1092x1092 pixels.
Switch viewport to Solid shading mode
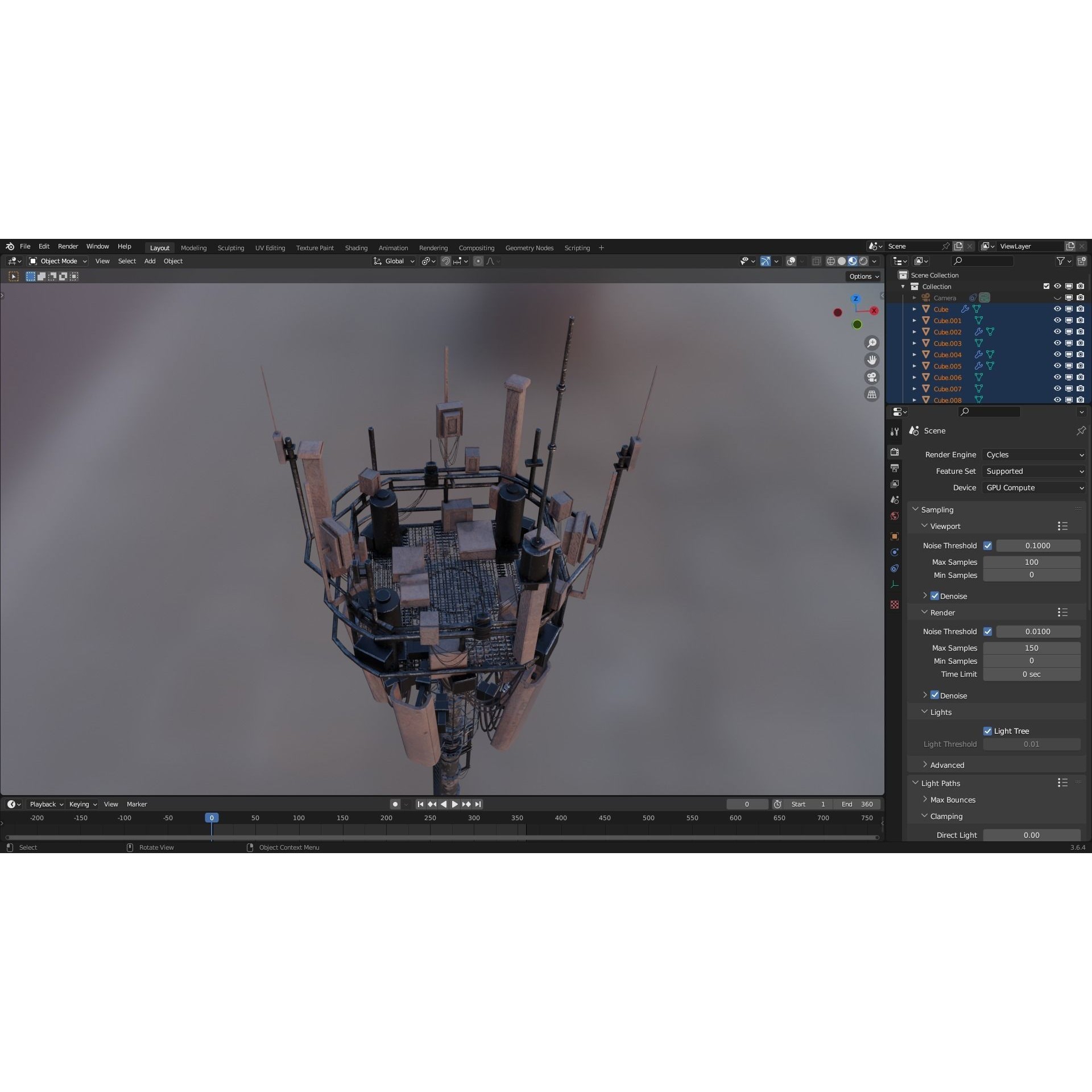pos(842,261)
